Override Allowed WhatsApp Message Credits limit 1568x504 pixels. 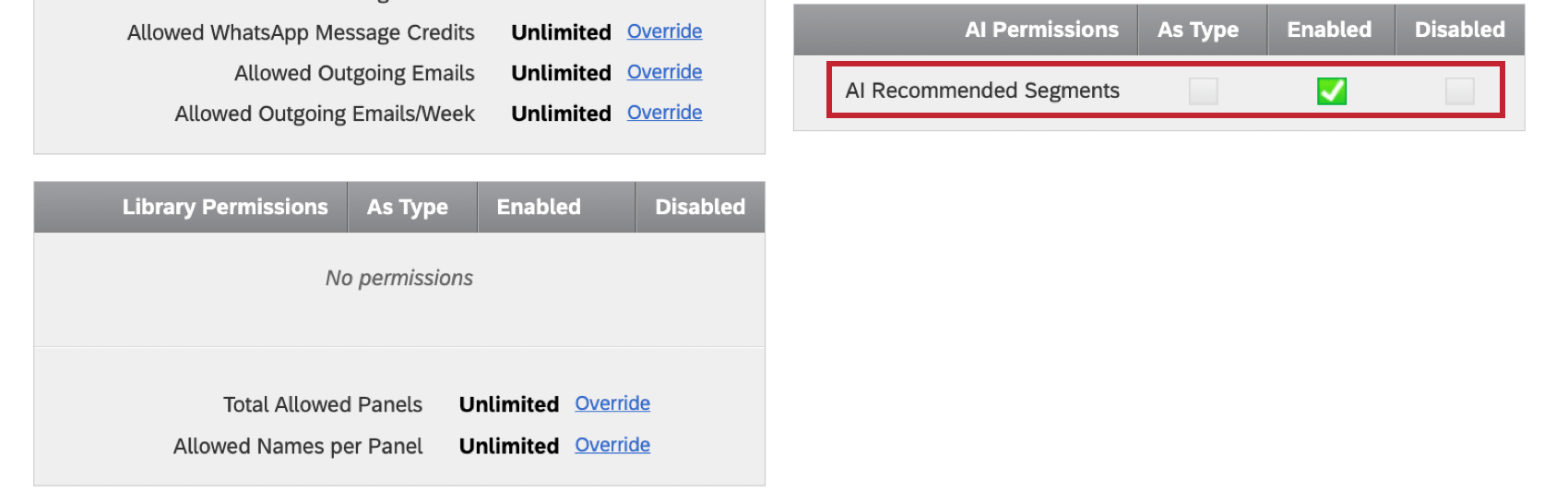(664, 31)
